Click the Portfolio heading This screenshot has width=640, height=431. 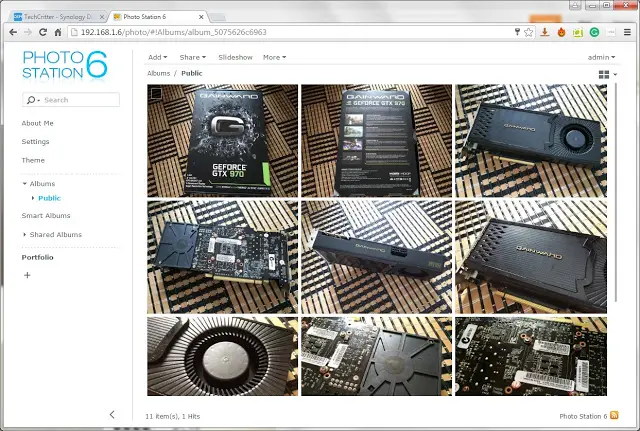[x=38, y=257]
